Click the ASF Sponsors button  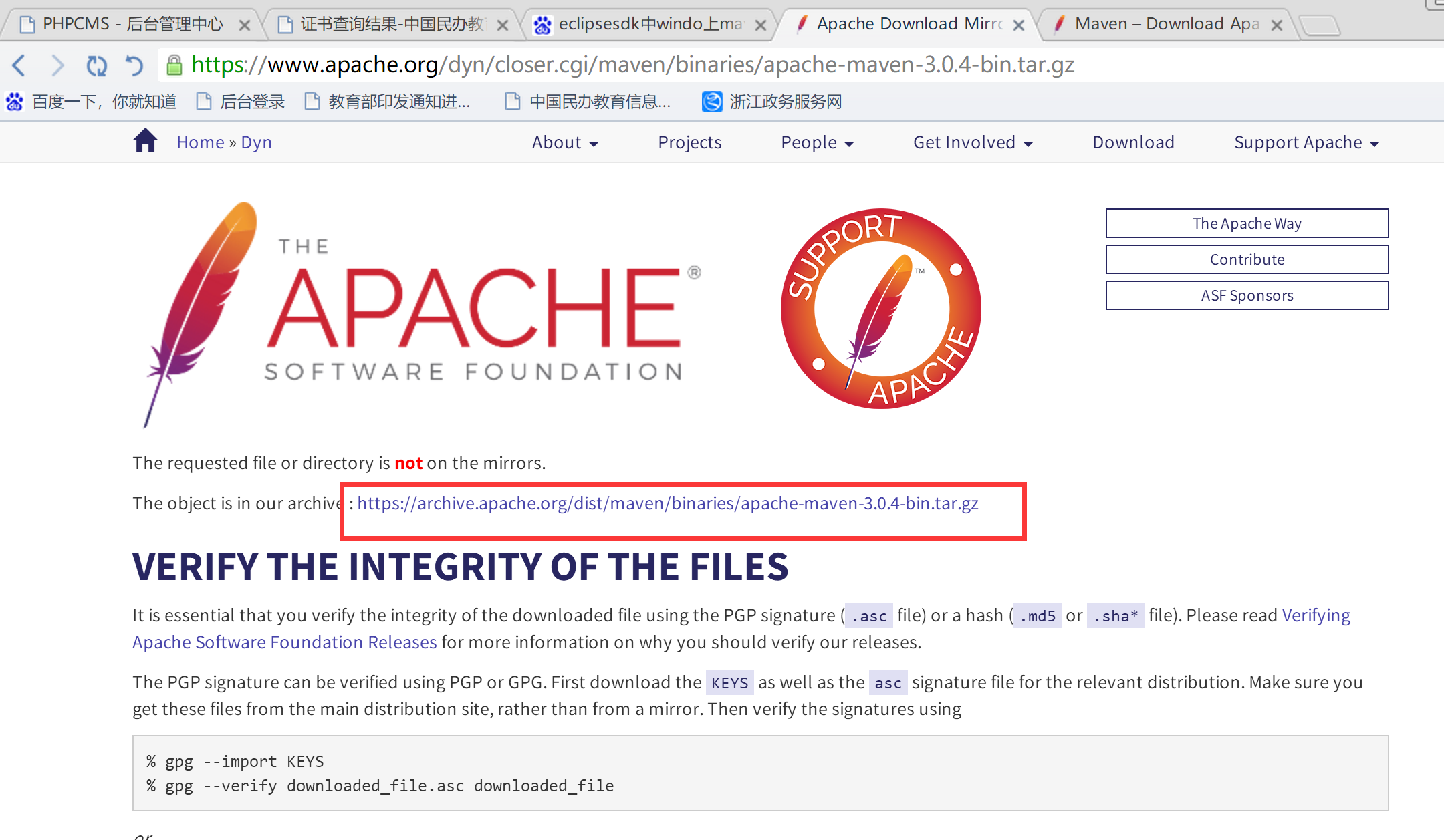(x=1247, y=295)
